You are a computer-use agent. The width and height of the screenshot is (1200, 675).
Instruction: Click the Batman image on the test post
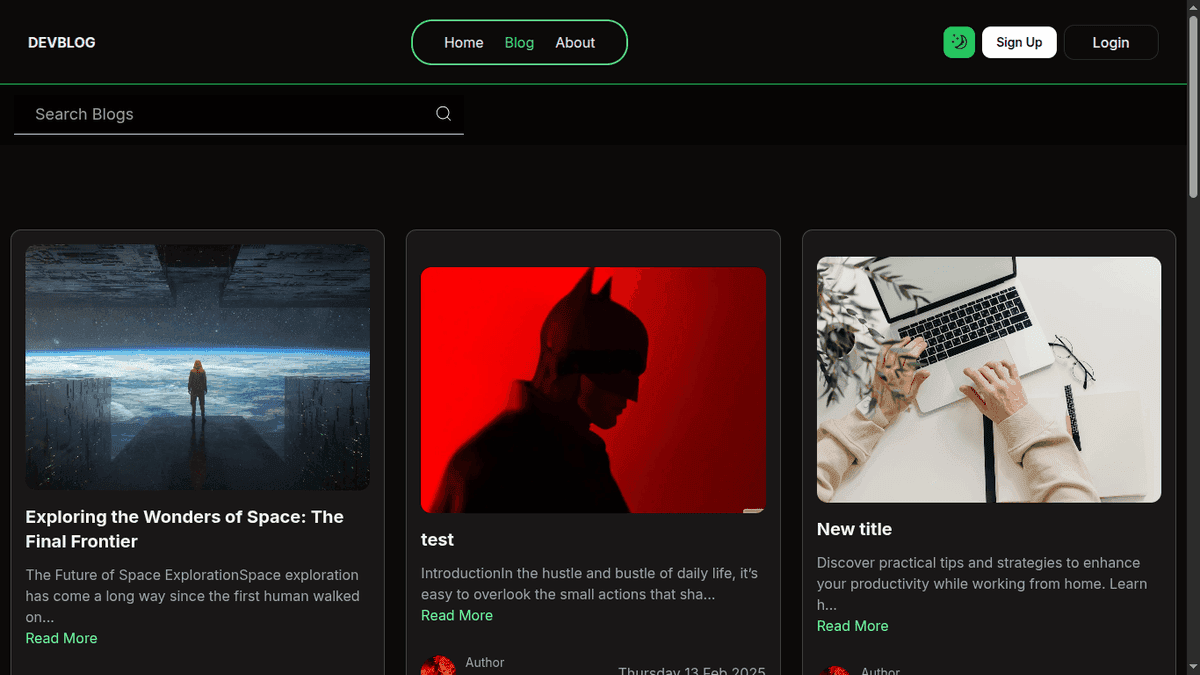[x=593, y=390]
